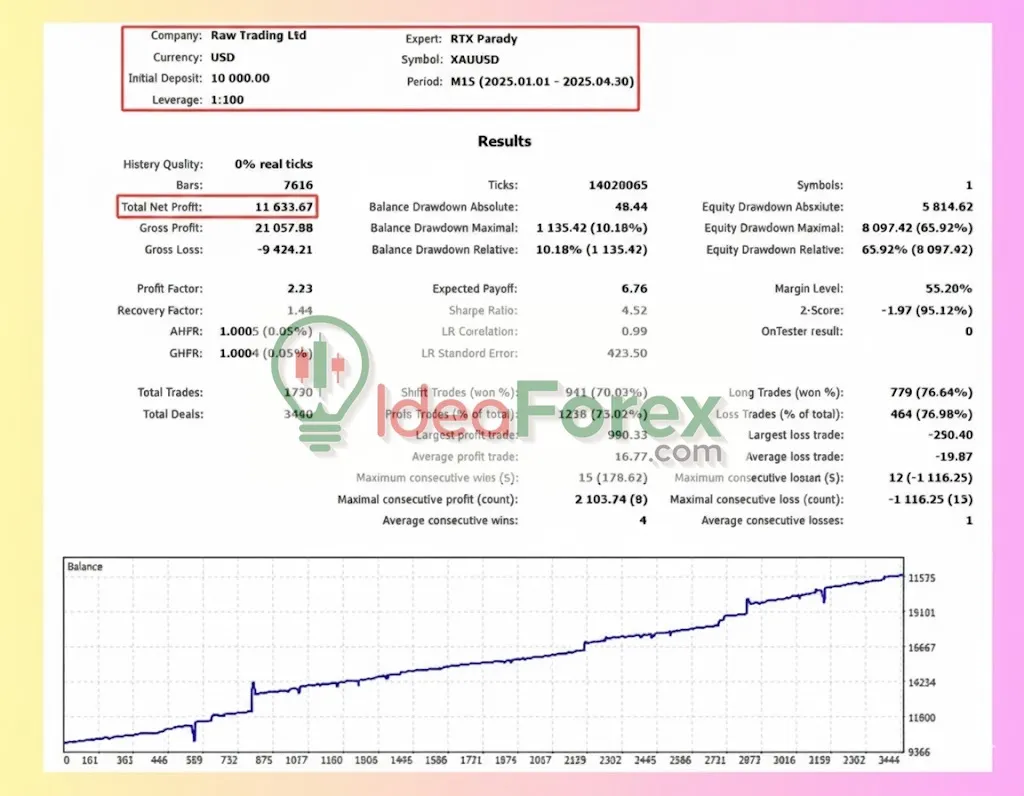Click the Results section heading
Viewport: 1024px width, 796px height.
(x=504, y=141)
